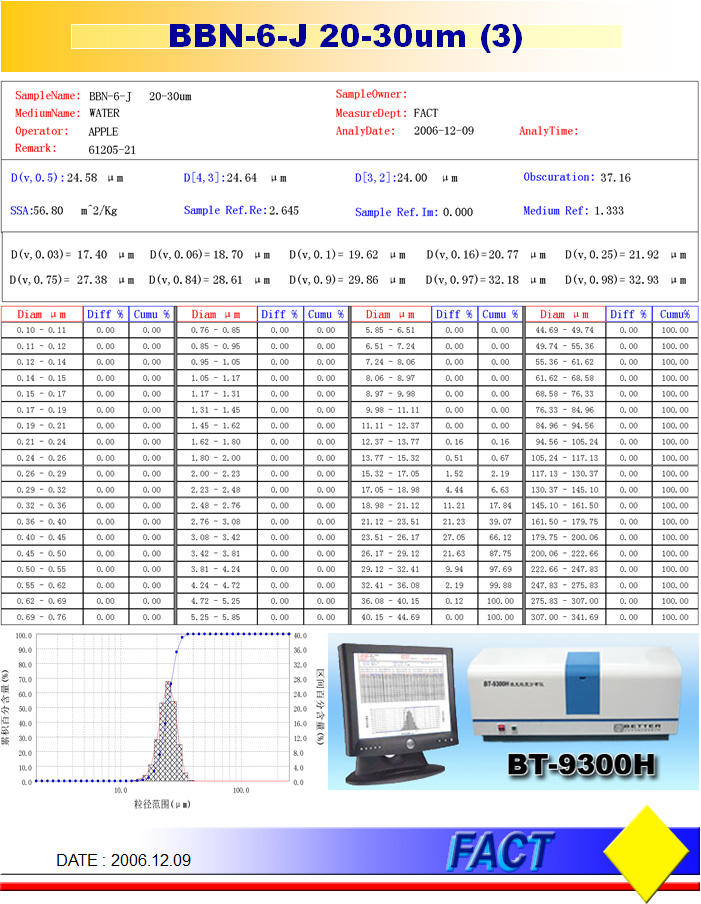This screenshot has width=701, height=904.
Task: Click the particle size distribution histogram
Action: click(168, 731)
